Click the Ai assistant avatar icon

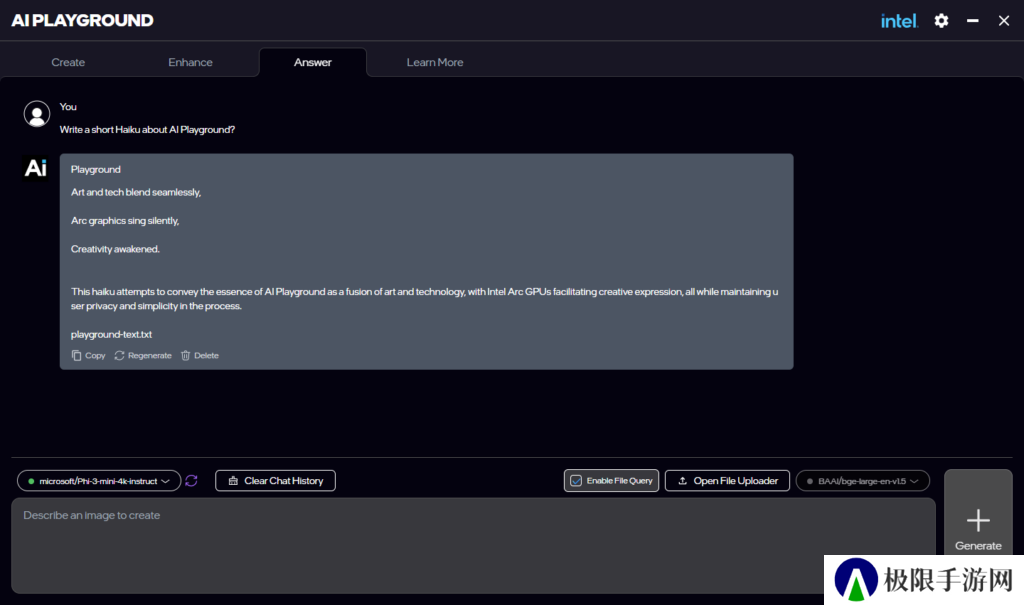[36, 168]
